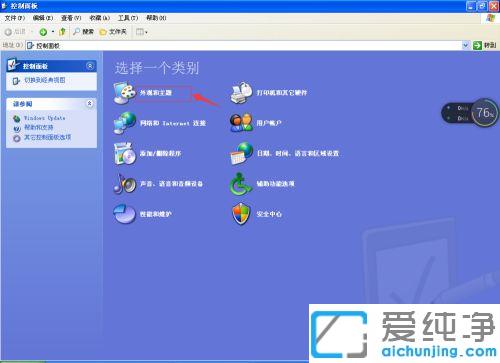This screenshot has height=363, width=500.
Task: Click the Up folder toolbar icon
Action: point(62,32)
